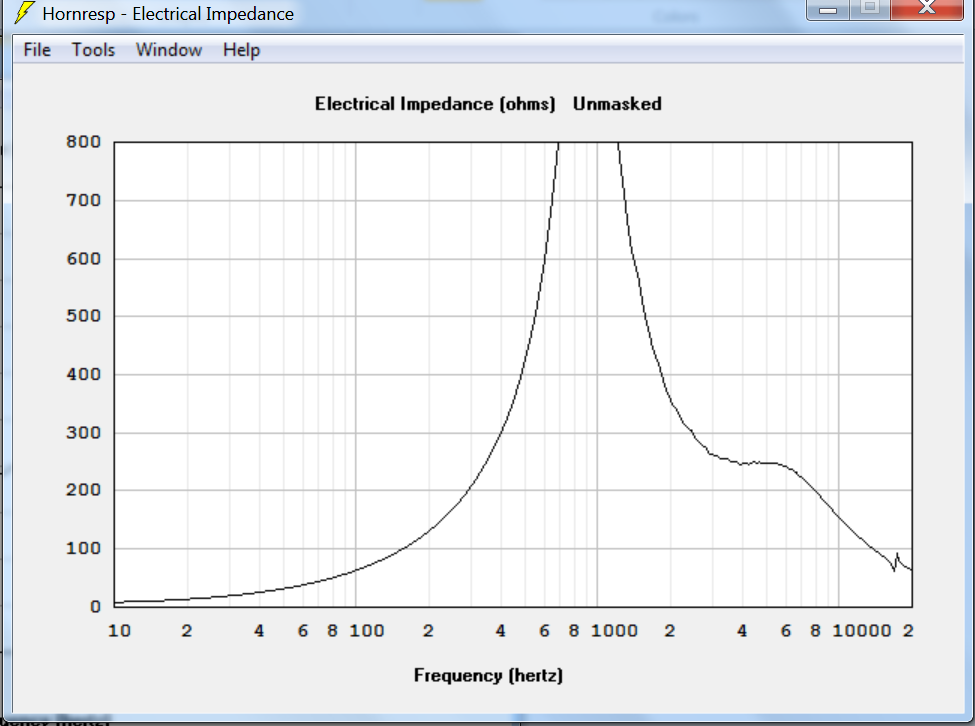Close the Hornresp Electrical Impedance window
The image size is (975, 726).
point(927,9)
